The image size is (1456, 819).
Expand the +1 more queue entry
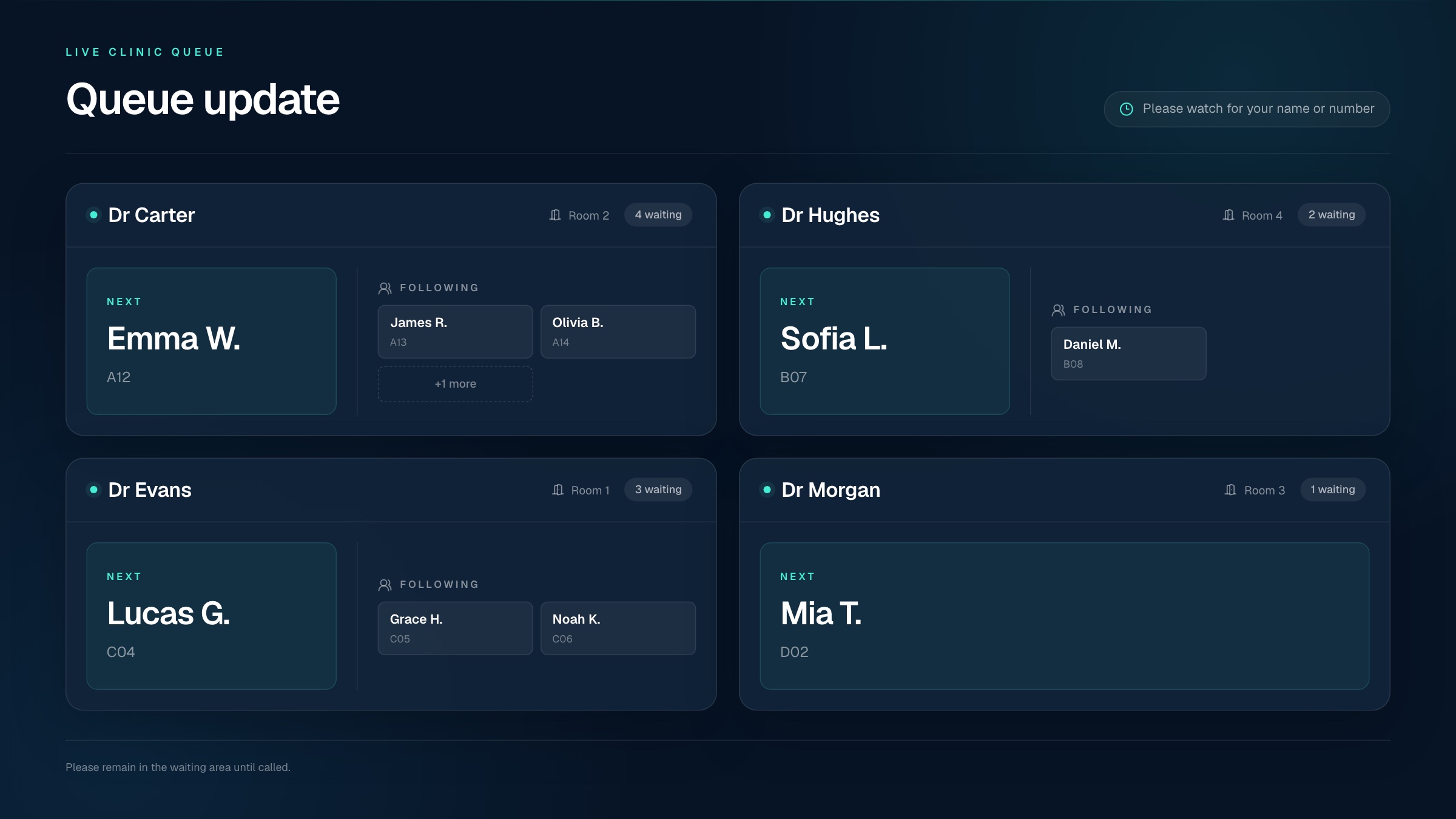(456, 384)
